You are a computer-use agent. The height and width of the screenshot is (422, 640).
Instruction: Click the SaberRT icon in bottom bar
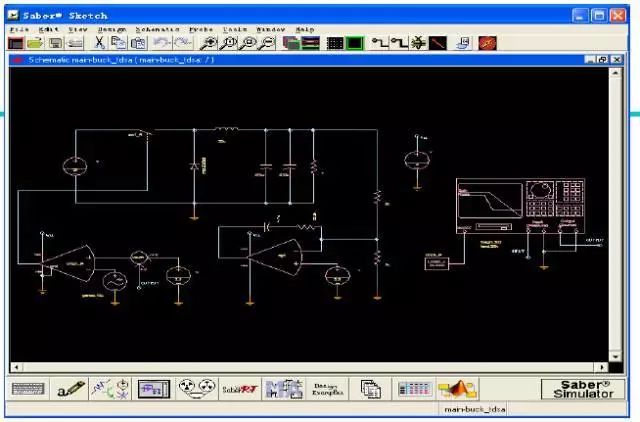click(240, 389)
